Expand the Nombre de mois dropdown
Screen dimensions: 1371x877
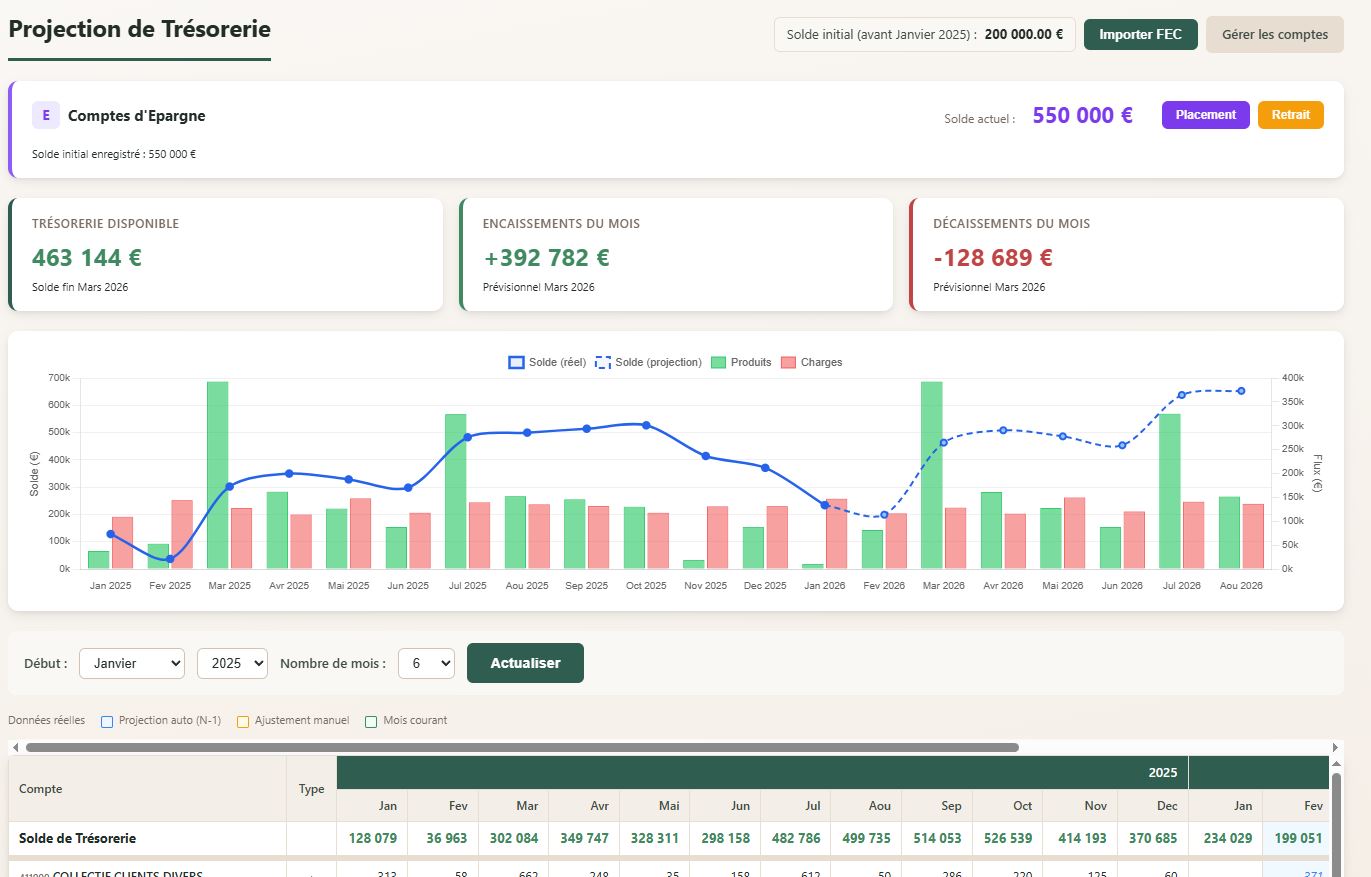coord(426,663)
